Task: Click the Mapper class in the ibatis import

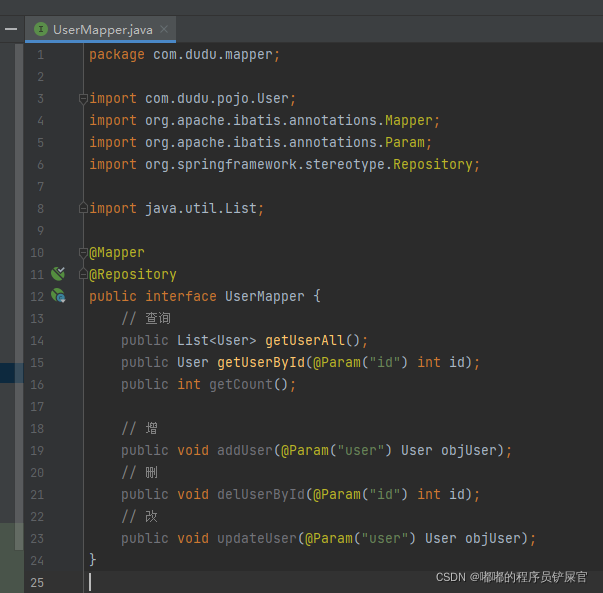Action: (x=409, y=121)
